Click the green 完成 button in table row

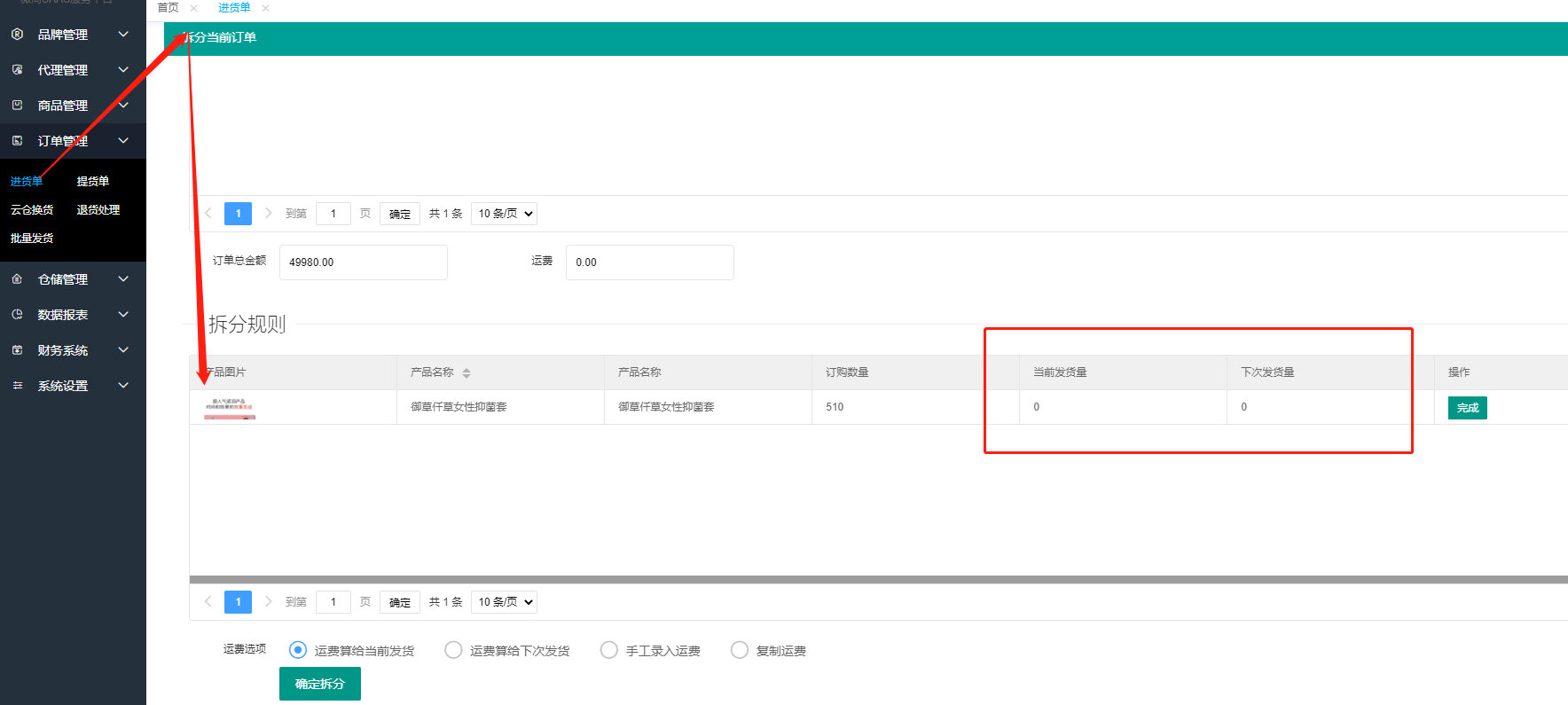[1468, 408]
